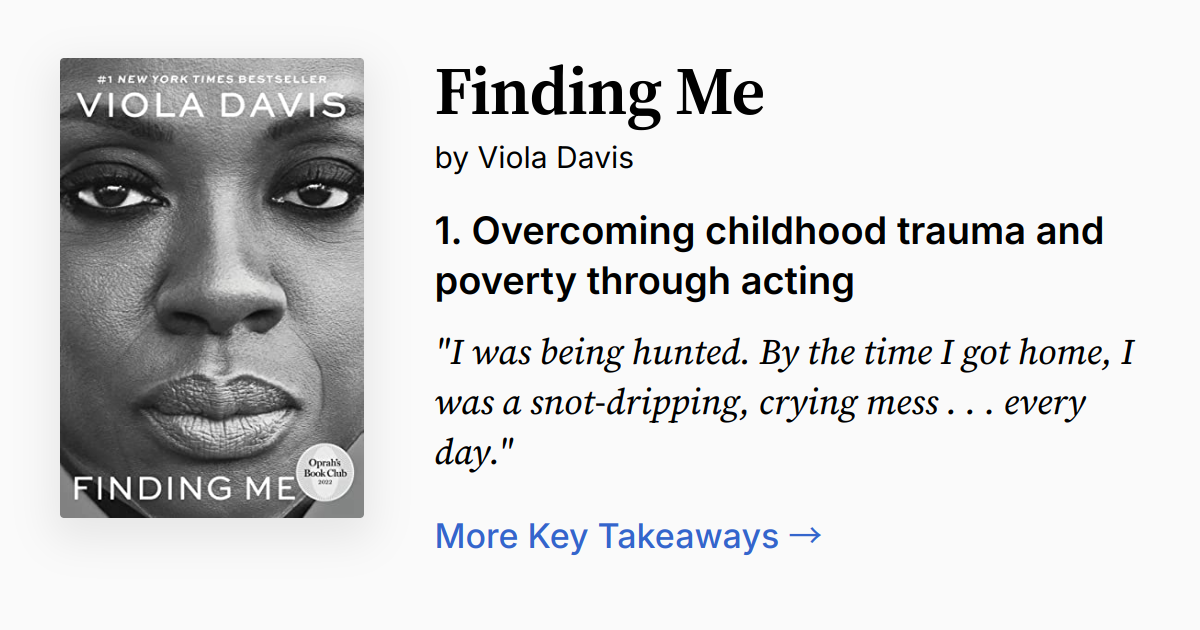Click the first key takeaway heading
1200x630 pixels.
[768, 255]
